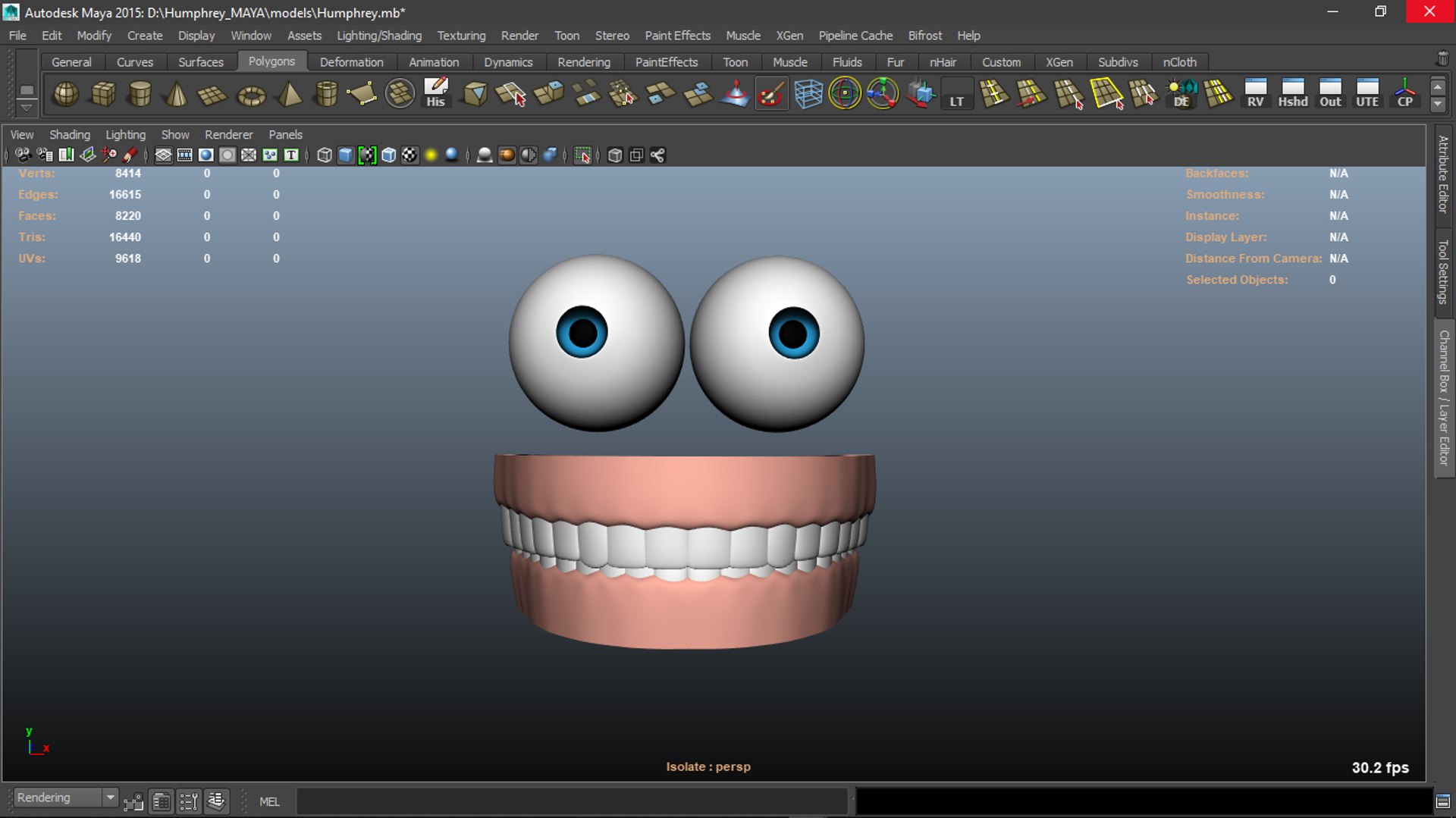Open the RV shelf button
This screenshot has height=818, width=1456.
1256,94
